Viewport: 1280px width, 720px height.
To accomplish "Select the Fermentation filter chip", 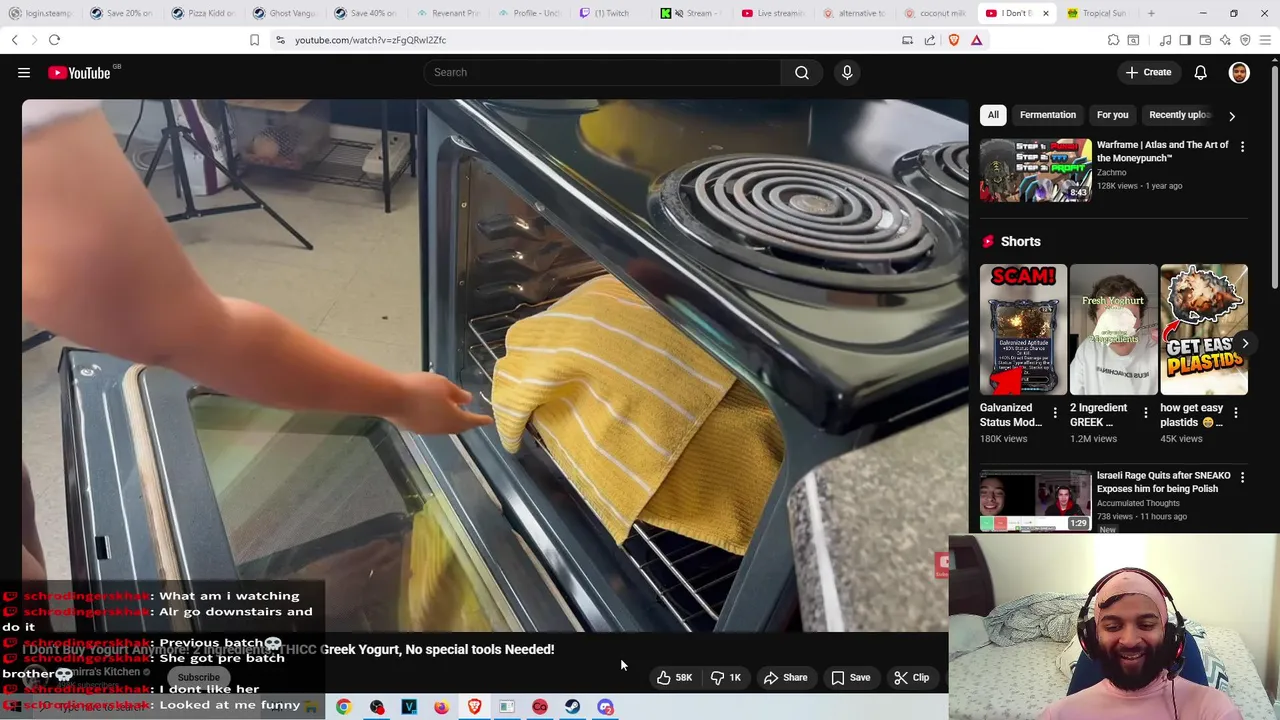I will (x=1048, y=115).
